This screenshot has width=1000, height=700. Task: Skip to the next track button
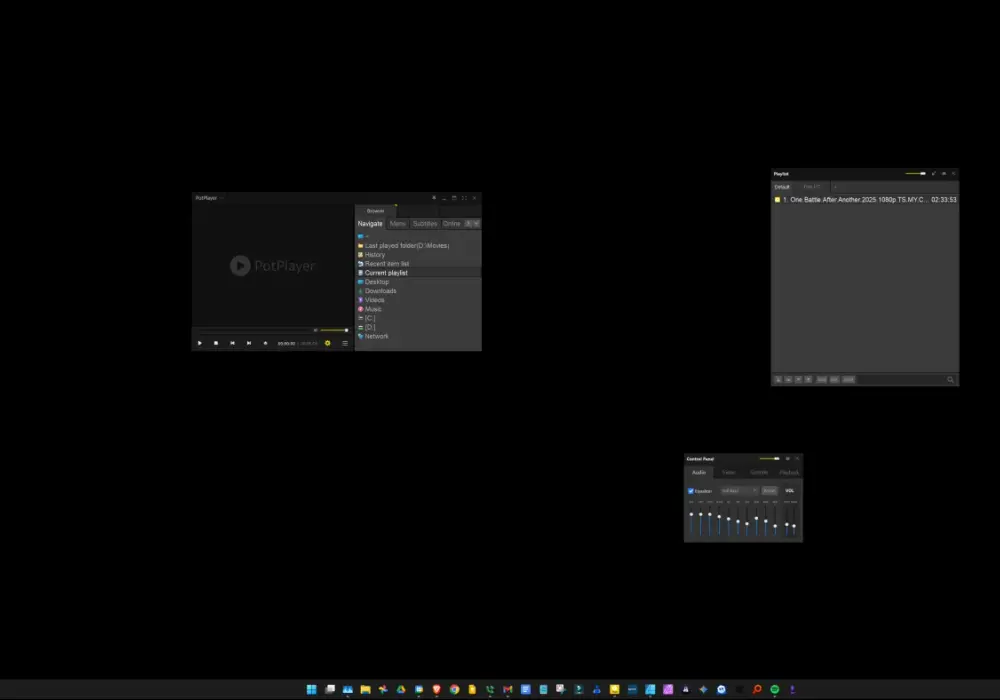click(x=249, y=343)
